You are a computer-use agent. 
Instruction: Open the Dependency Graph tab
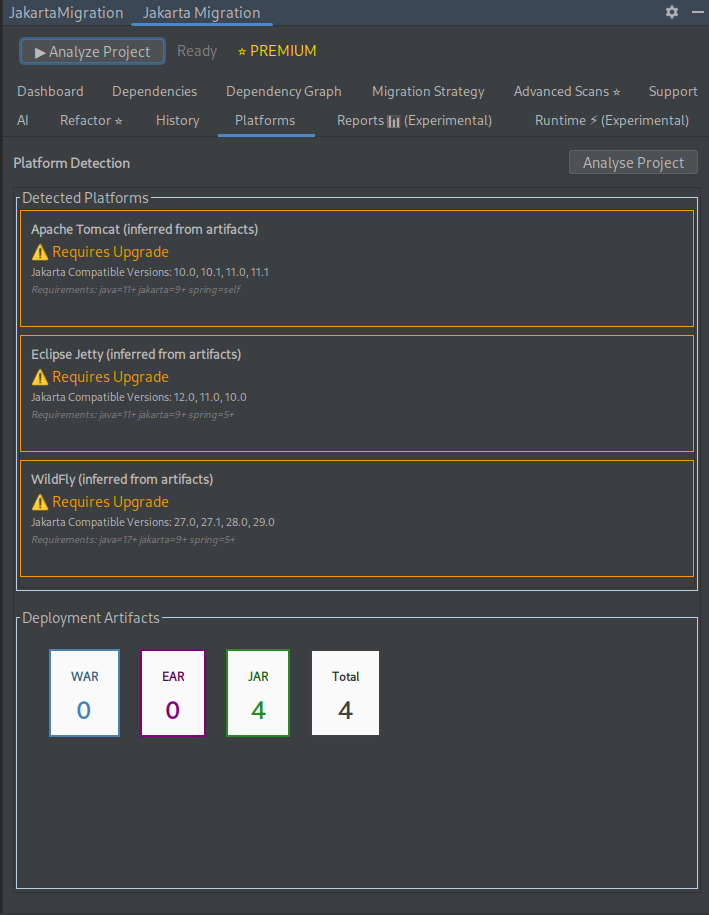coord(284,92)
